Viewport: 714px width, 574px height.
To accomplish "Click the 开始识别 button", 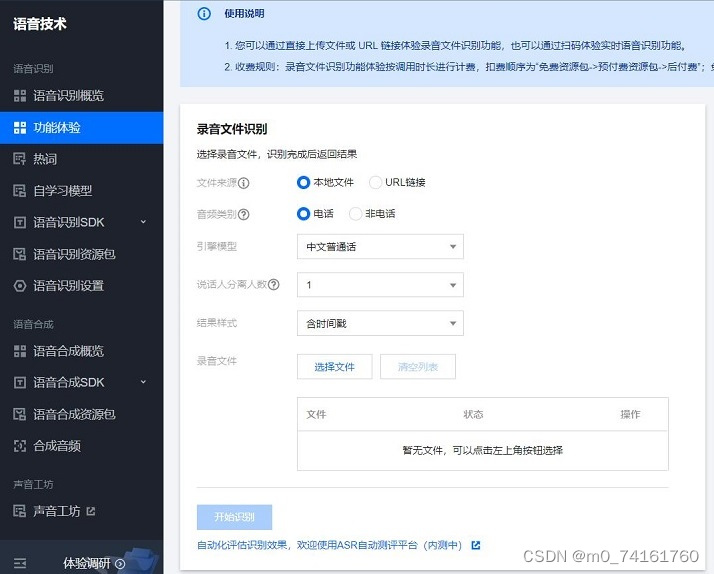I will 235,517.
